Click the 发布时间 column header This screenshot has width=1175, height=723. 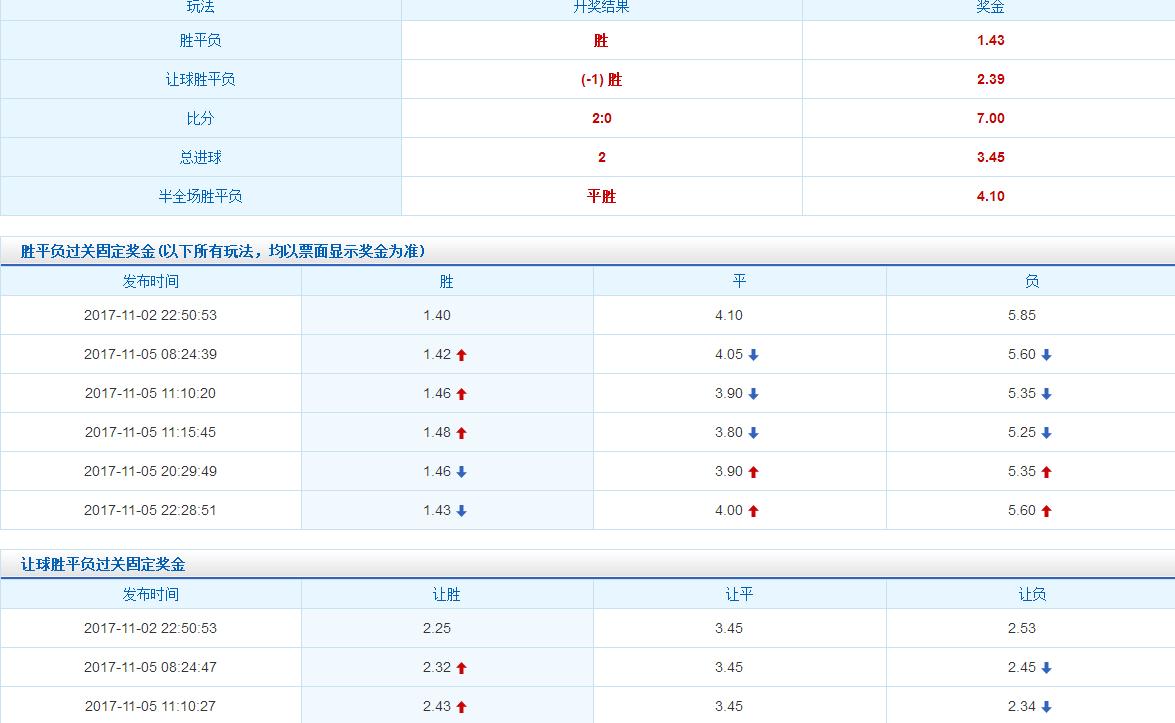tap(151, 281)
